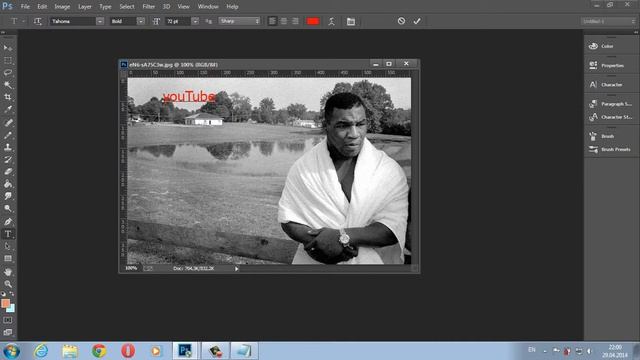Click the red youTube text on canvas

pyautogui.click(x=189, y=97)
